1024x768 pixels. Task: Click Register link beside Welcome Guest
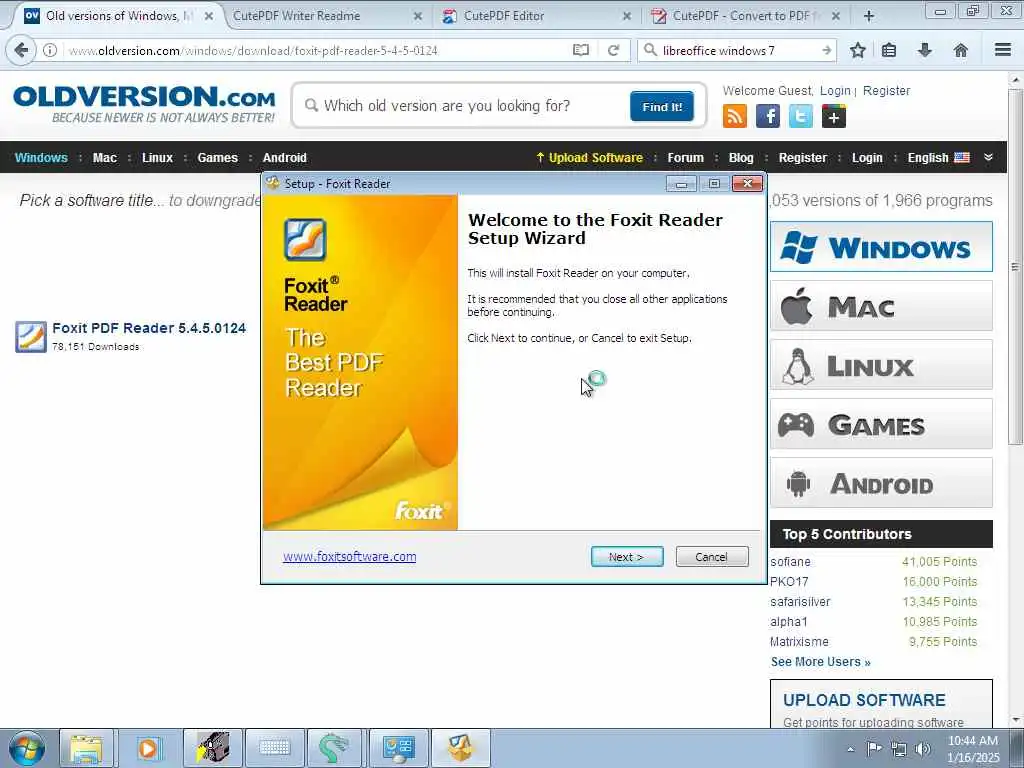point(886,91)
